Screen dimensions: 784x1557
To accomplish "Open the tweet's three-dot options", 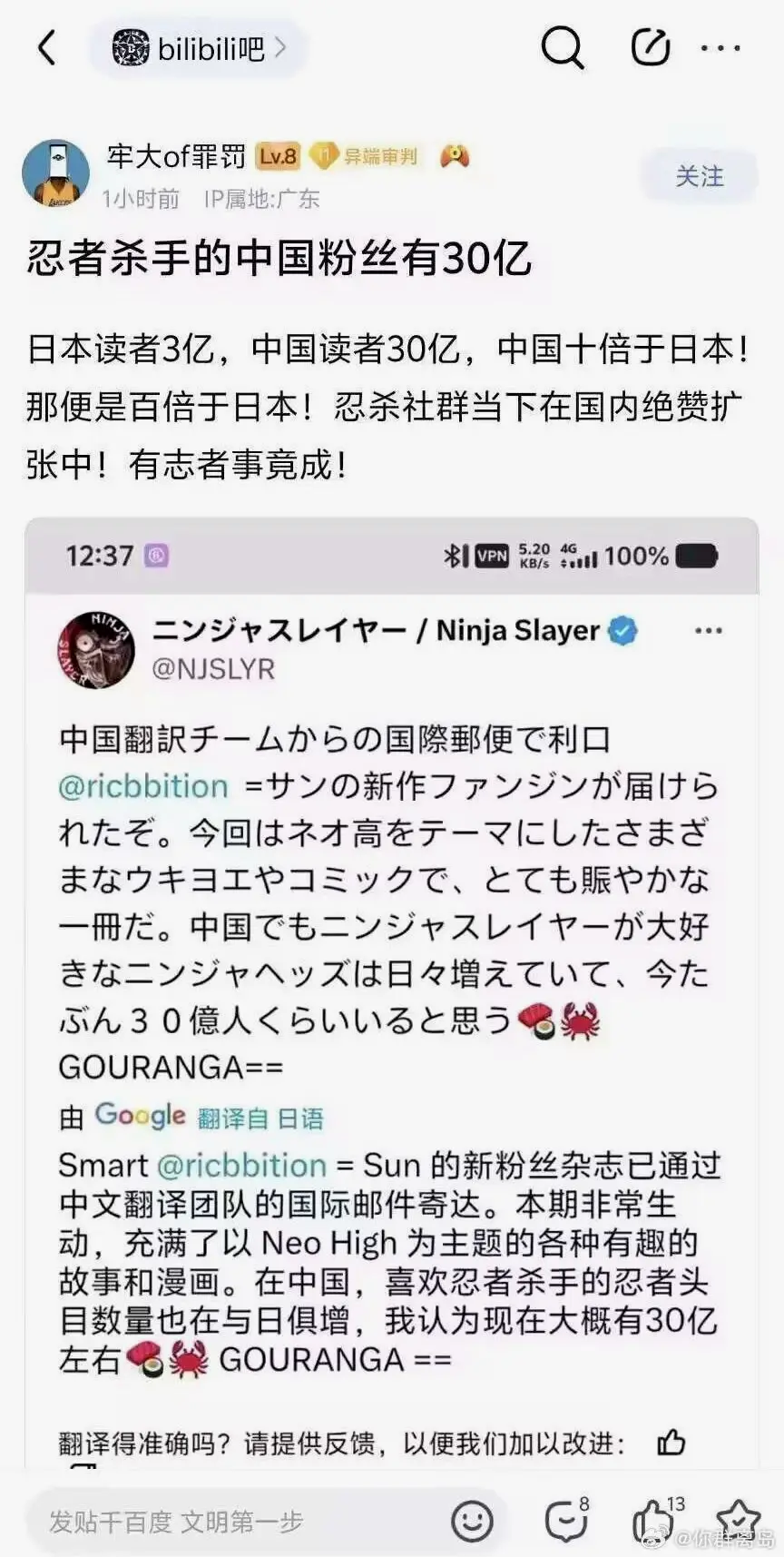I will (x=708, y=630).
